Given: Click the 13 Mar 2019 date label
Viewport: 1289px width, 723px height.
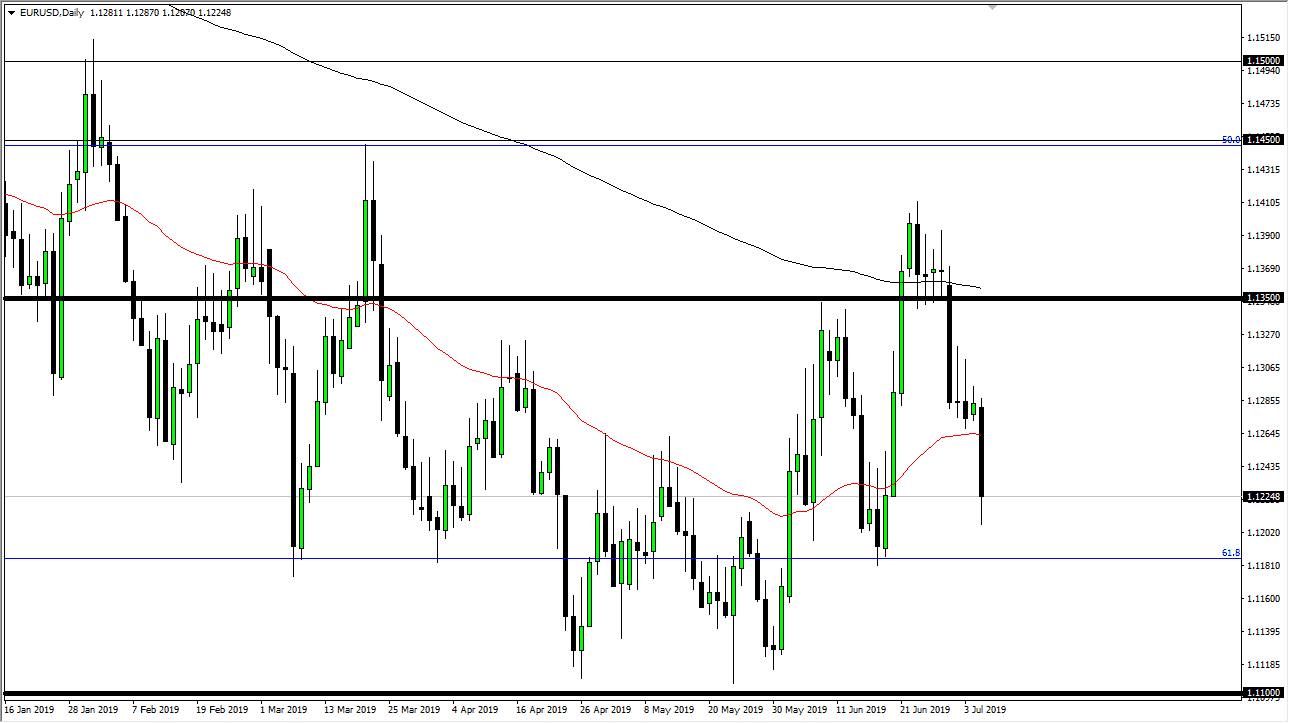Looking at the screenshot, I should [350, 711].
